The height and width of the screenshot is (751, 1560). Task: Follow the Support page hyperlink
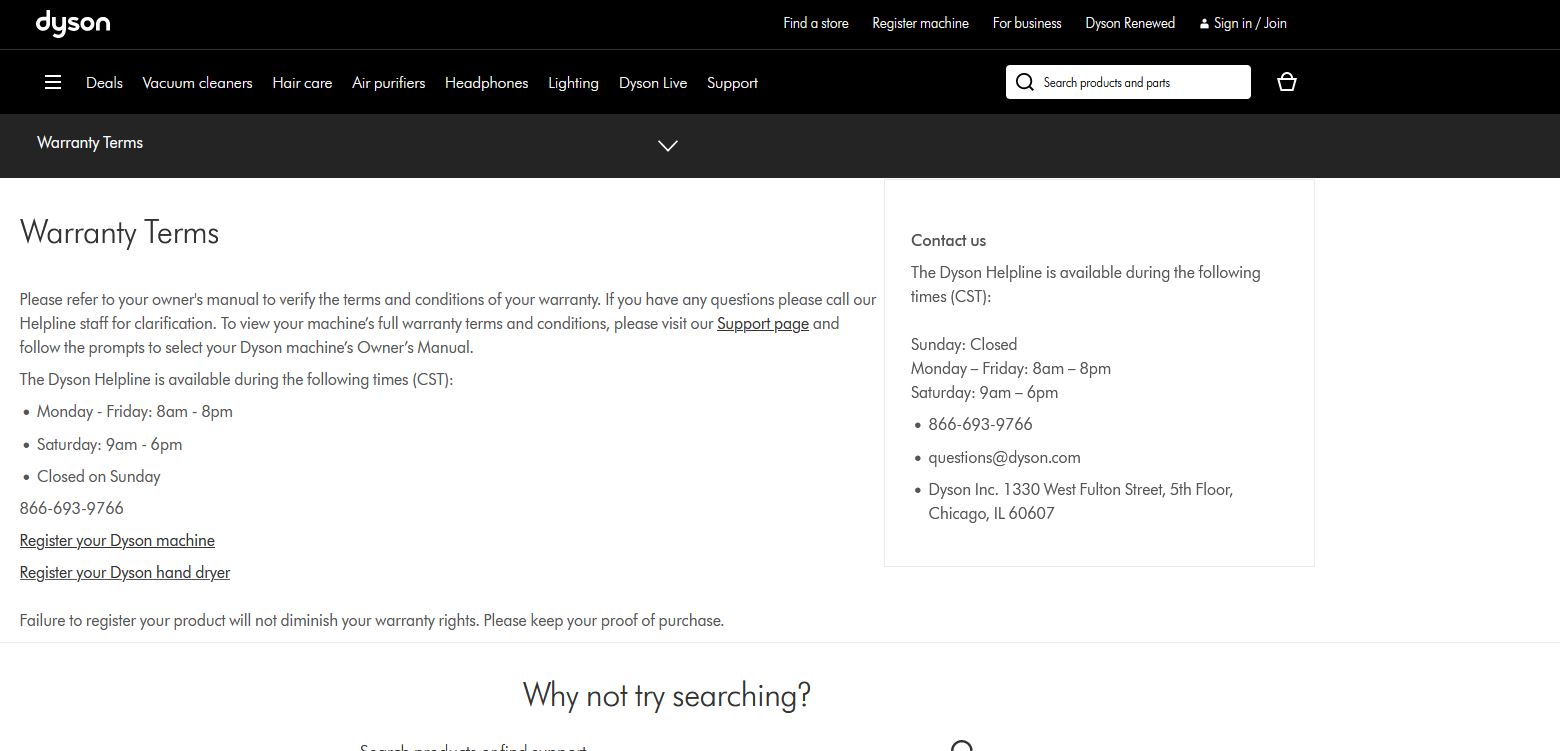tap(762, 324)
